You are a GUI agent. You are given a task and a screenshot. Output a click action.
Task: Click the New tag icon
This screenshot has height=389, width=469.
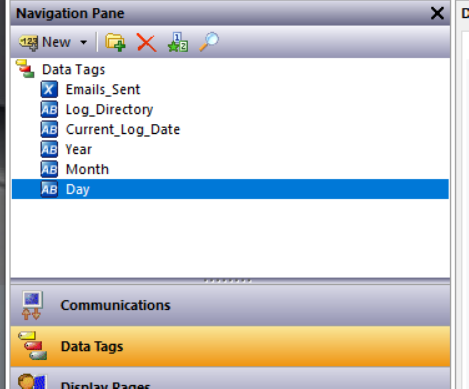pos(29,43)
